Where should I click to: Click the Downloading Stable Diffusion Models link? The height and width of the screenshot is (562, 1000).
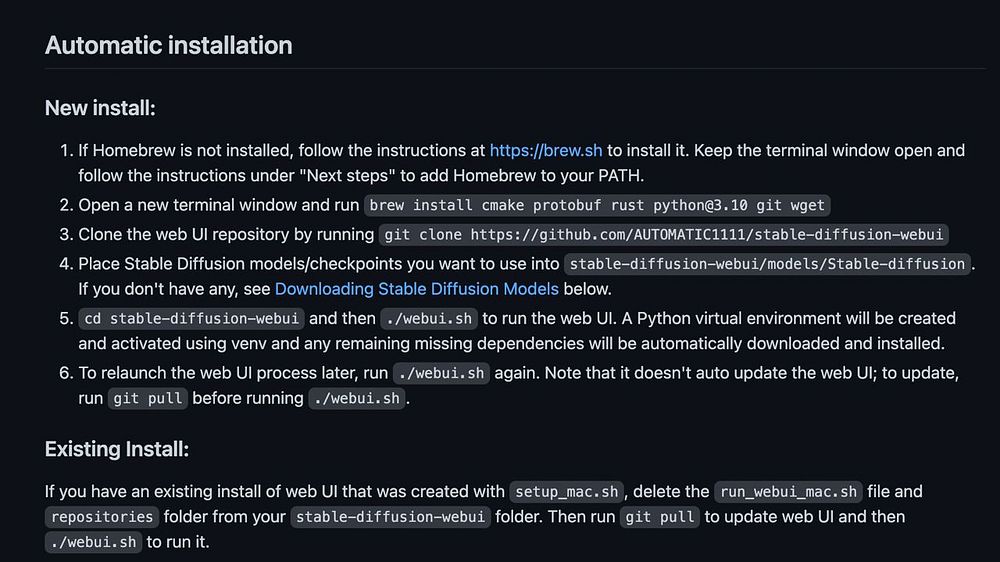tap(416, 290)
